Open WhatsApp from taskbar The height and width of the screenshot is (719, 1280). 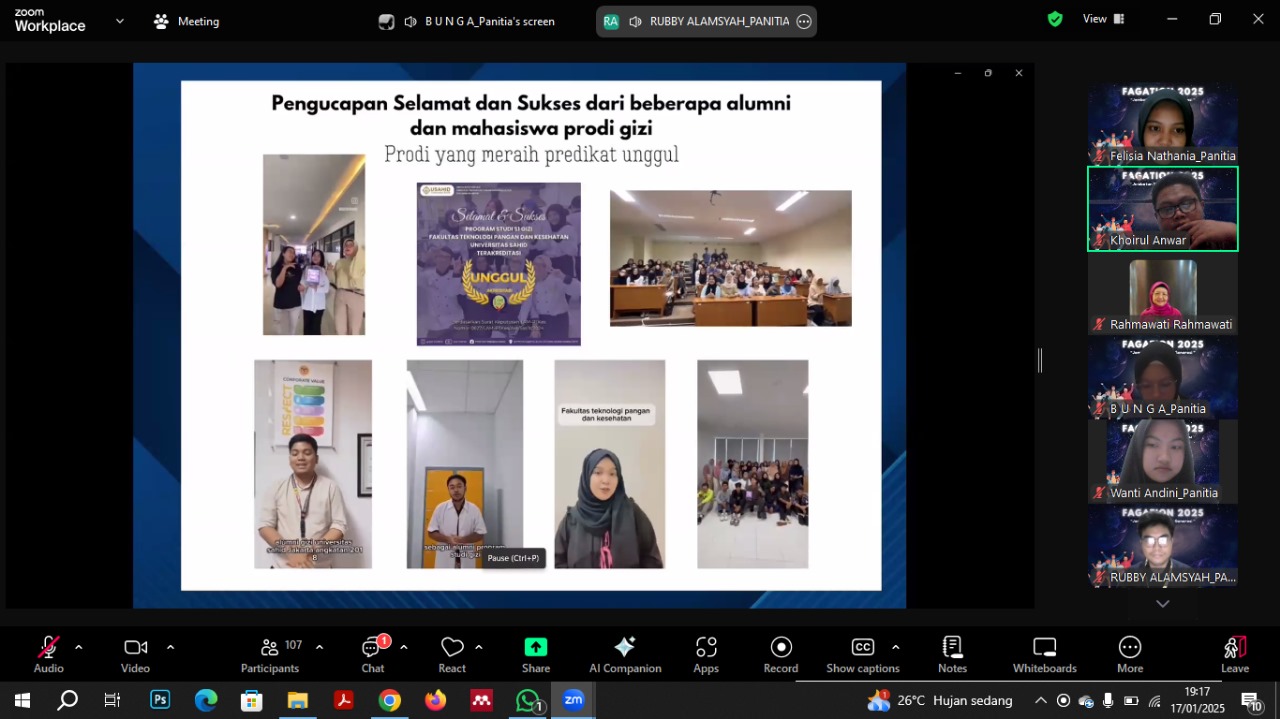(x=528, y=700)
